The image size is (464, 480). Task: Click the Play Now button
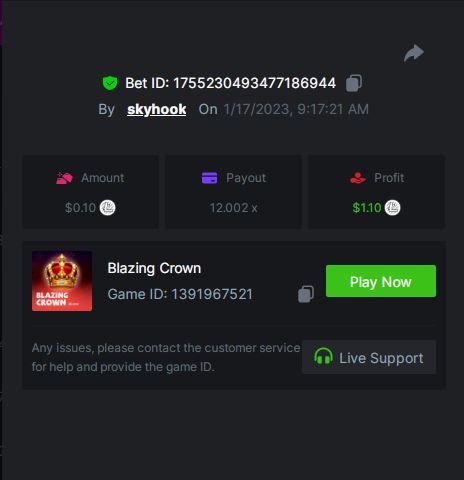tap(381, 281)
